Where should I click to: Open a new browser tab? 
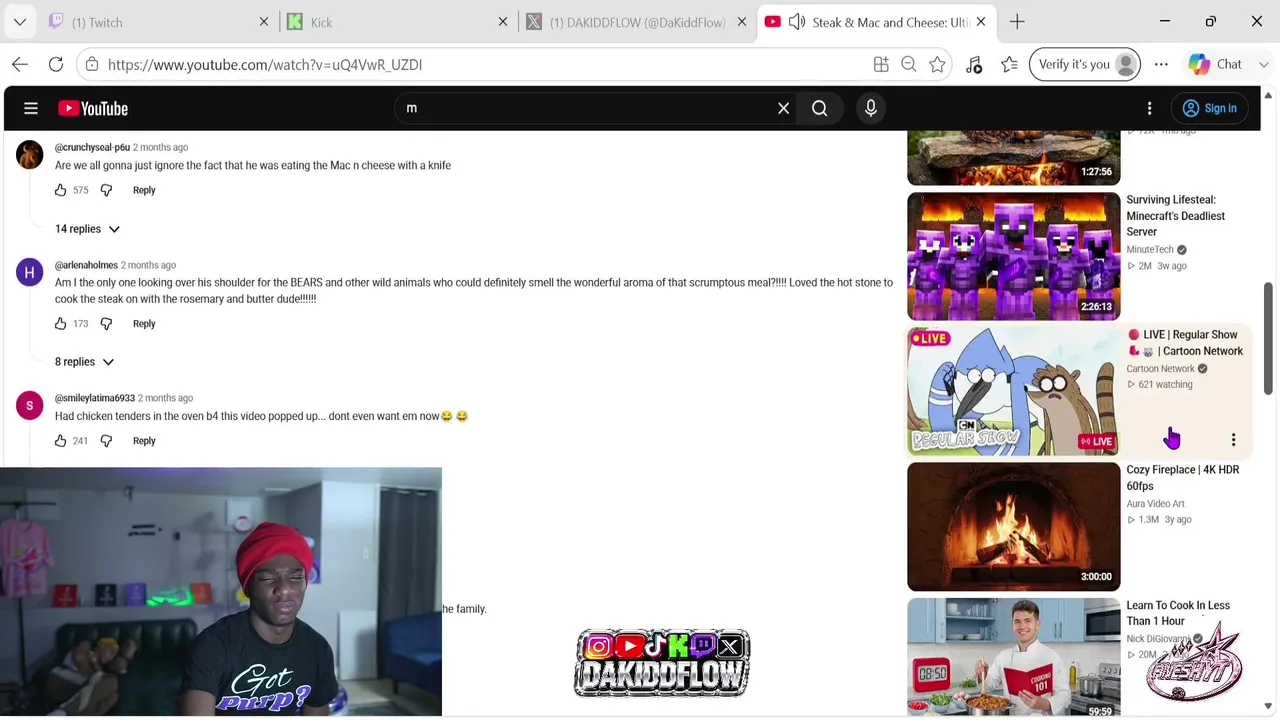(x=1017, y=22)
